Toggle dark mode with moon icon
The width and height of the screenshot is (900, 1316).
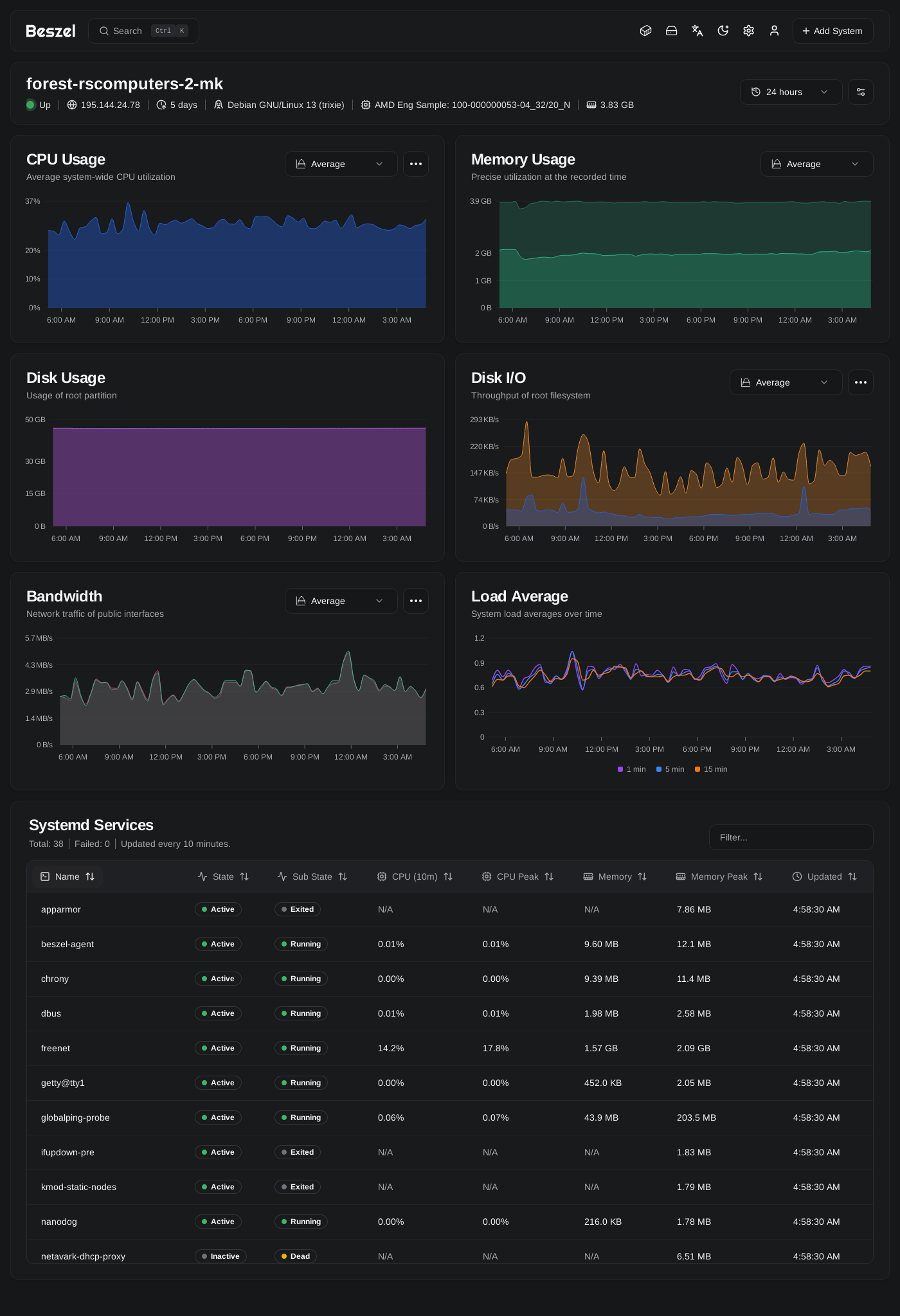point(723,31)
